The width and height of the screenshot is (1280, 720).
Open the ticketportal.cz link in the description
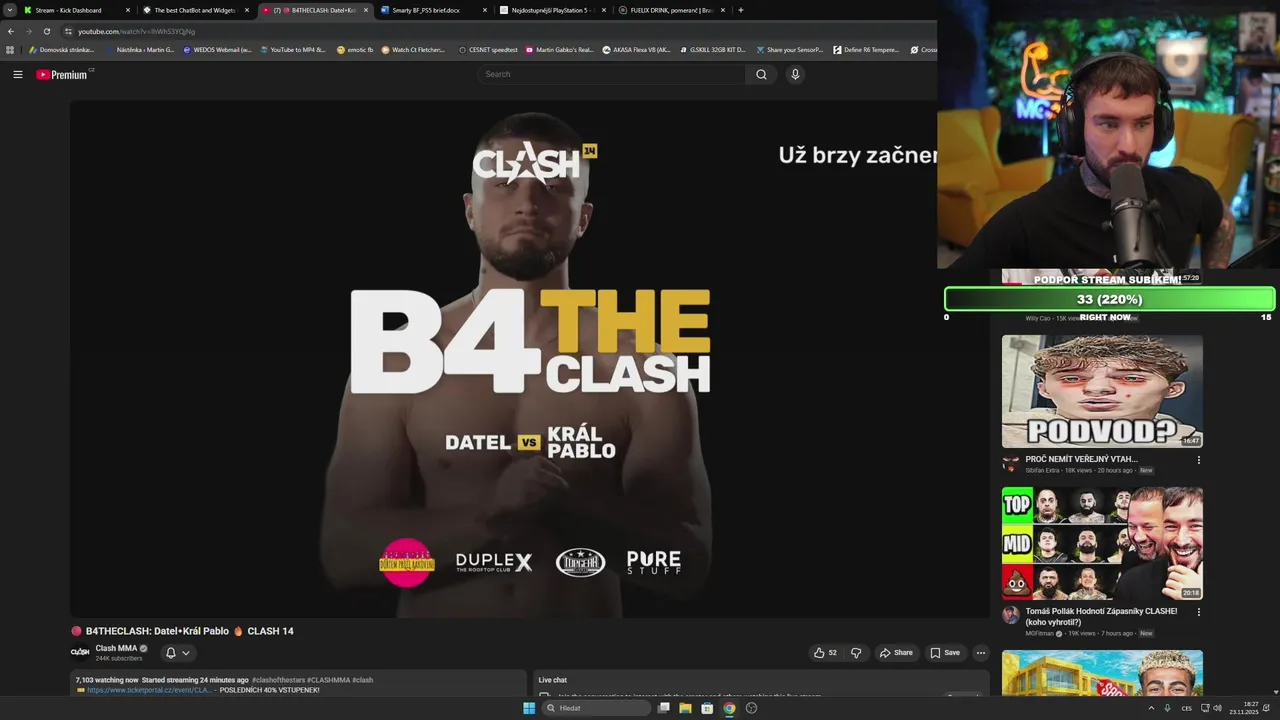click(149, 690)
